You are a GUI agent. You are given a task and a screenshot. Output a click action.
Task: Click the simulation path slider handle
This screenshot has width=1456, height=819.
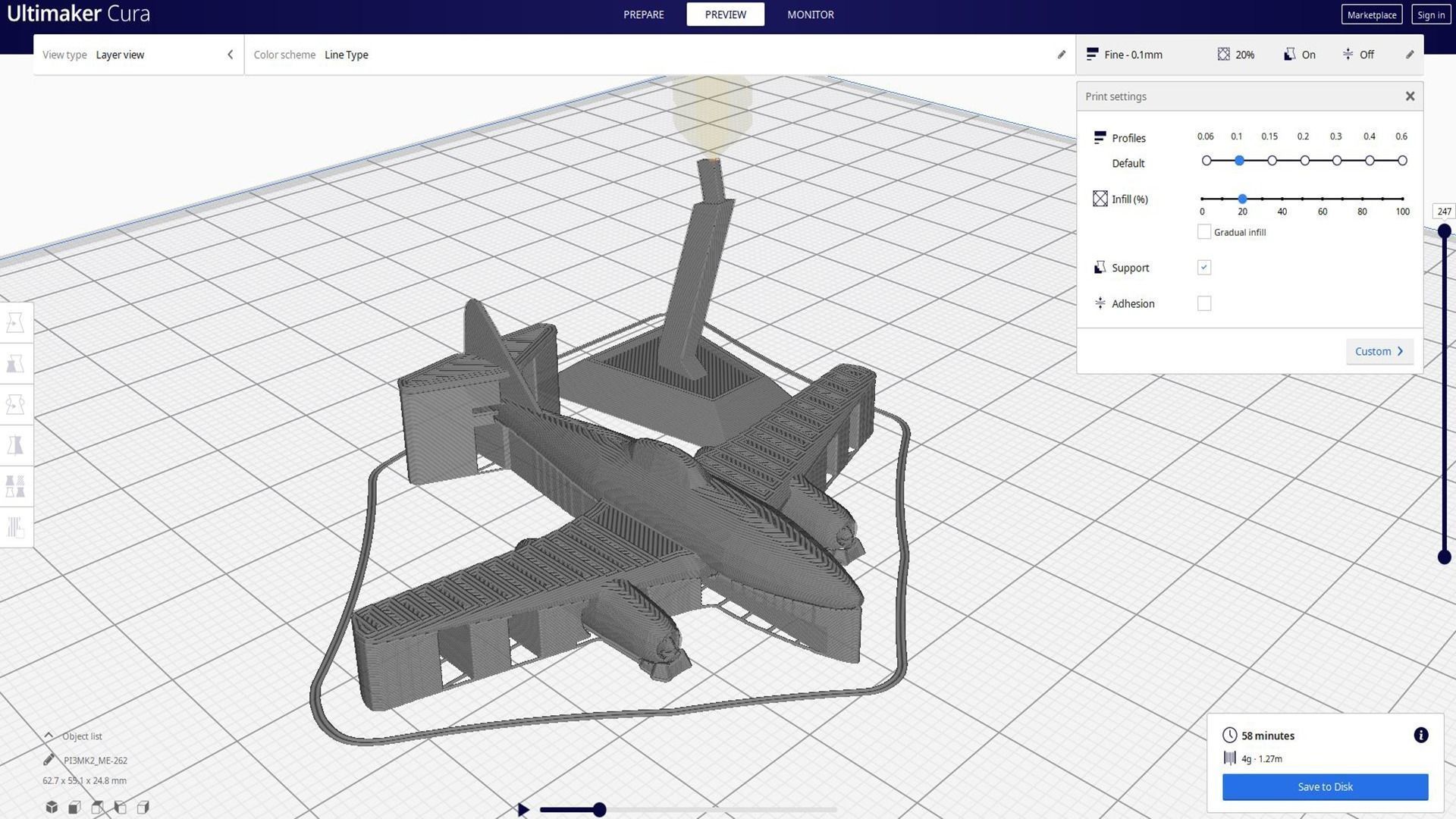click(x=599, y=810)
